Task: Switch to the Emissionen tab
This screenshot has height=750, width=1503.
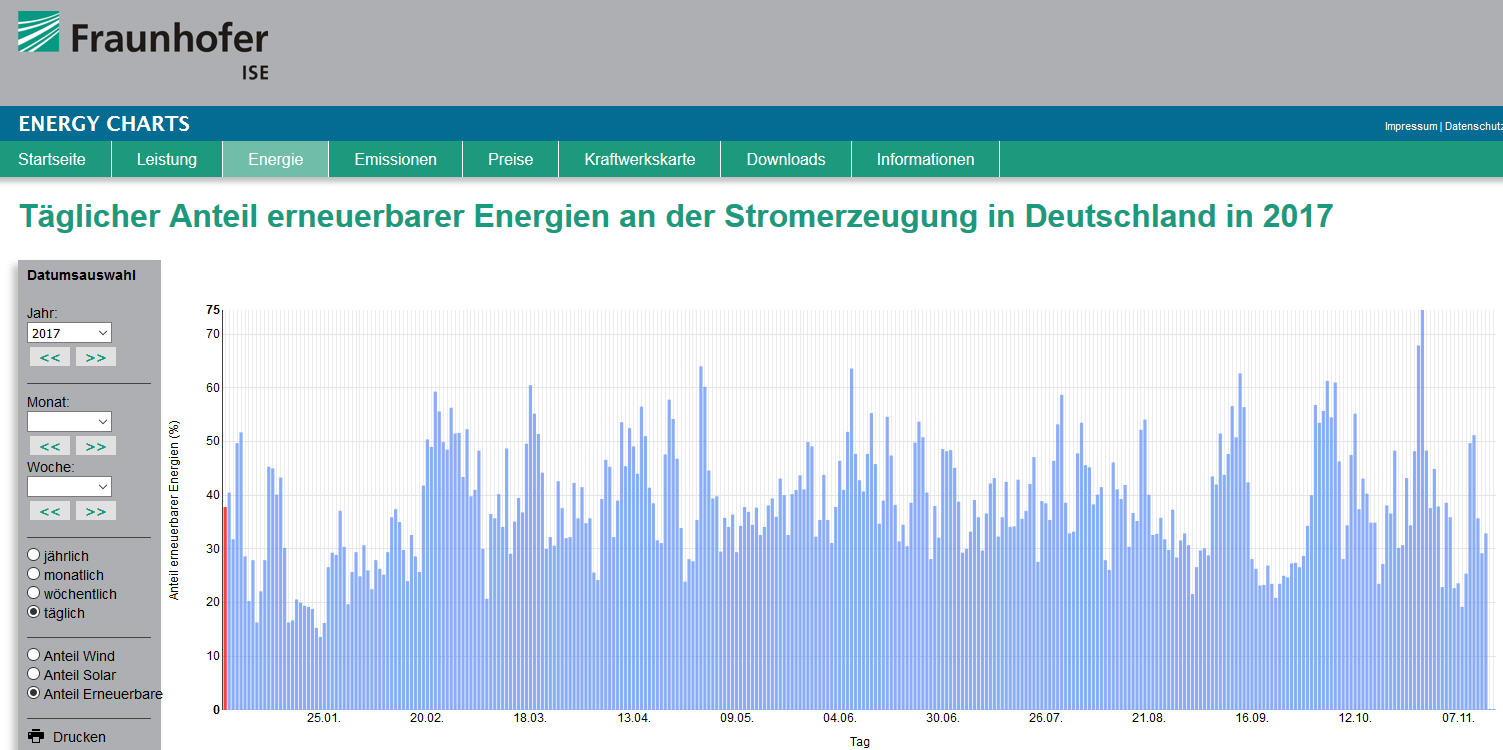Action: pyautogui.click(x=395, y=159)
